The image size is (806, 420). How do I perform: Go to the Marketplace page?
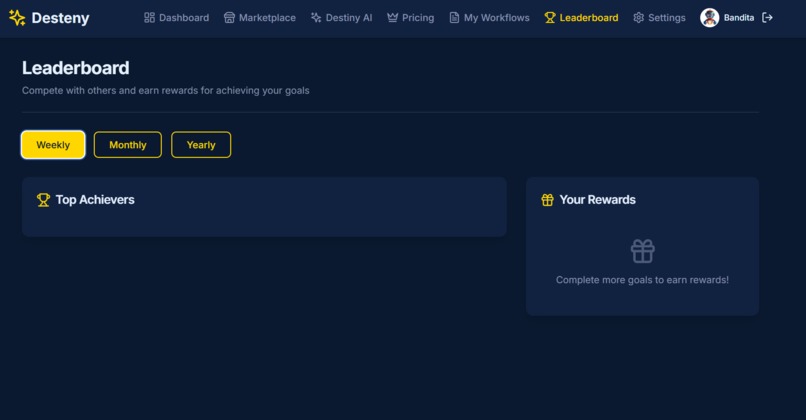pyautogui.click(x=260, y=17)
